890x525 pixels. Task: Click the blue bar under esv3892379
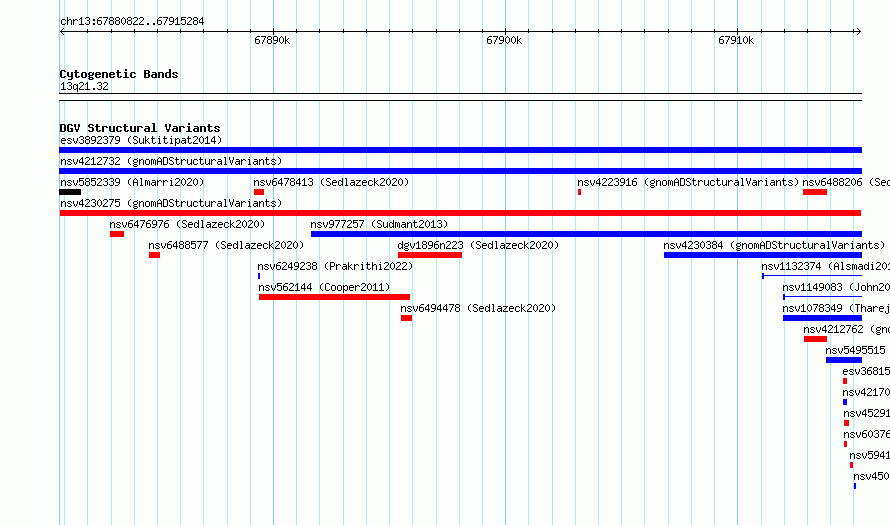pyautogui.click(x=460, y=150)
